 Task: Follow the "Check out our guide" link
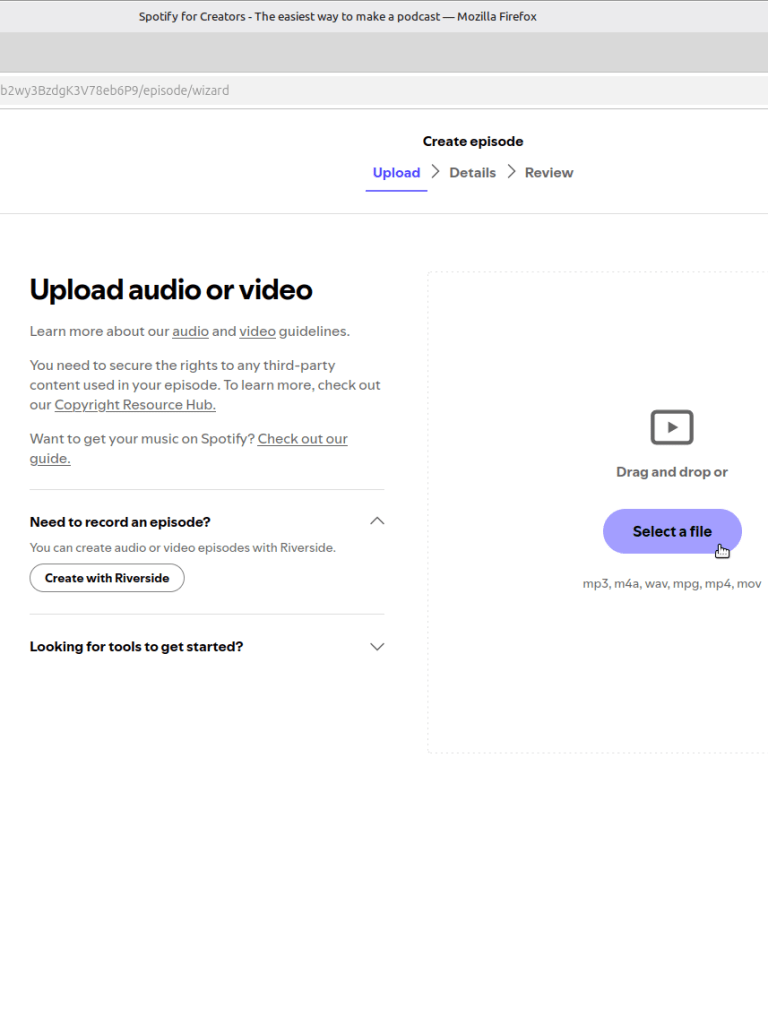tap(302, 439)
